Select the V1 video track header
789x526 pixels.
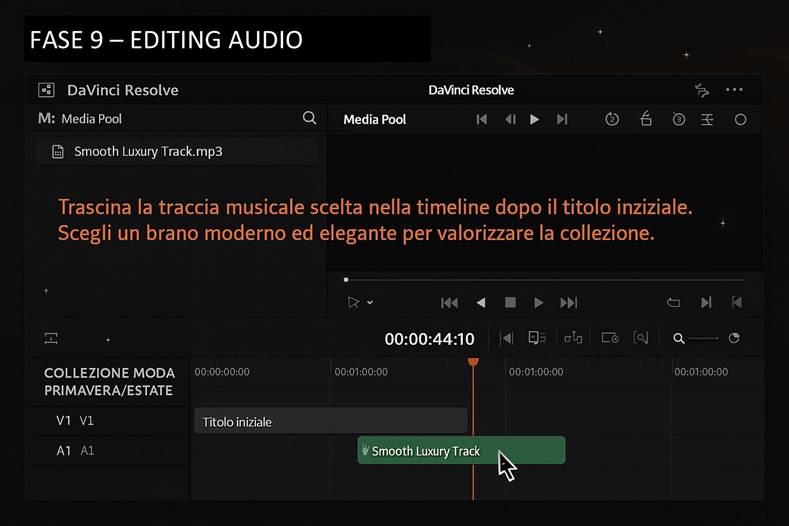[108, 421]
